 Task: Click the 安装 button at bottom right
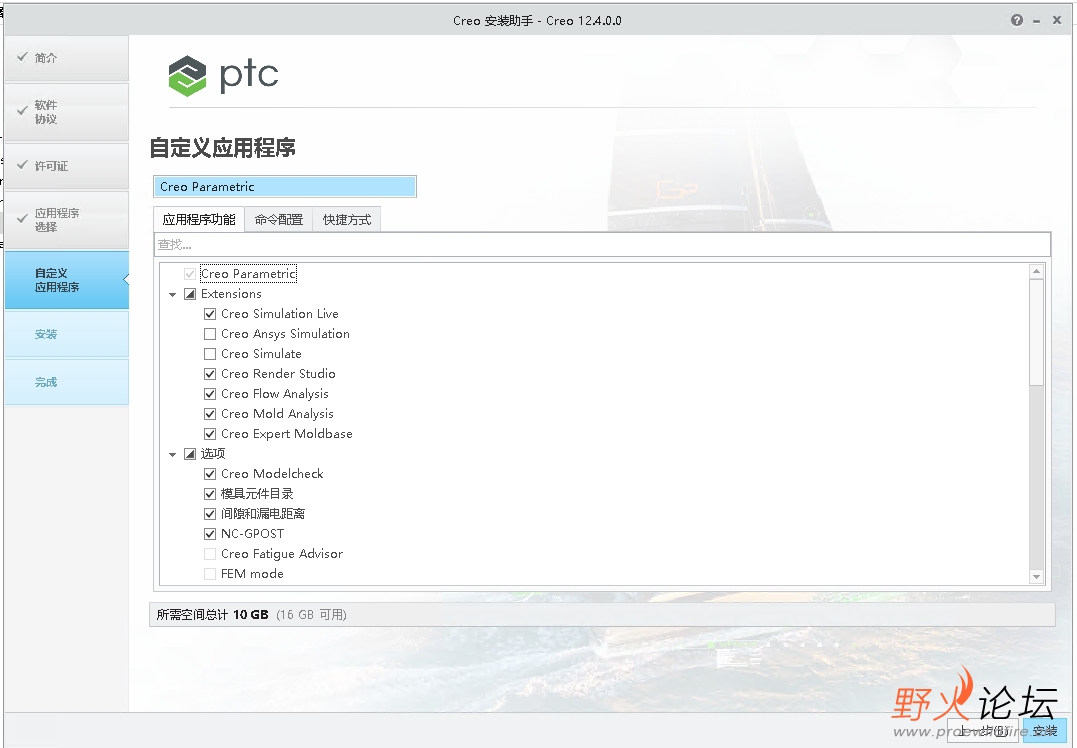(1045, 731)
